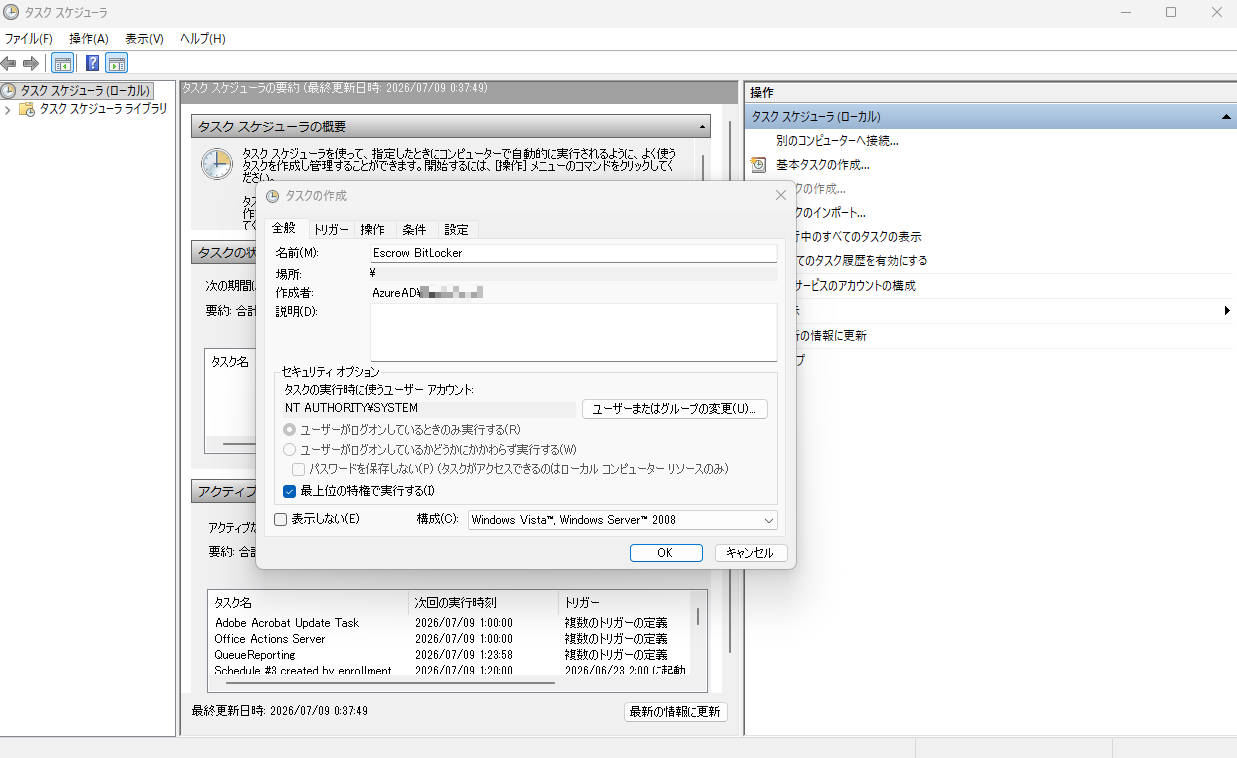Collapse the Actions pane タスク スケジューラ (ローカル) header
The width and height of the screenshot is (1237, 758).
pos(1227,117)
